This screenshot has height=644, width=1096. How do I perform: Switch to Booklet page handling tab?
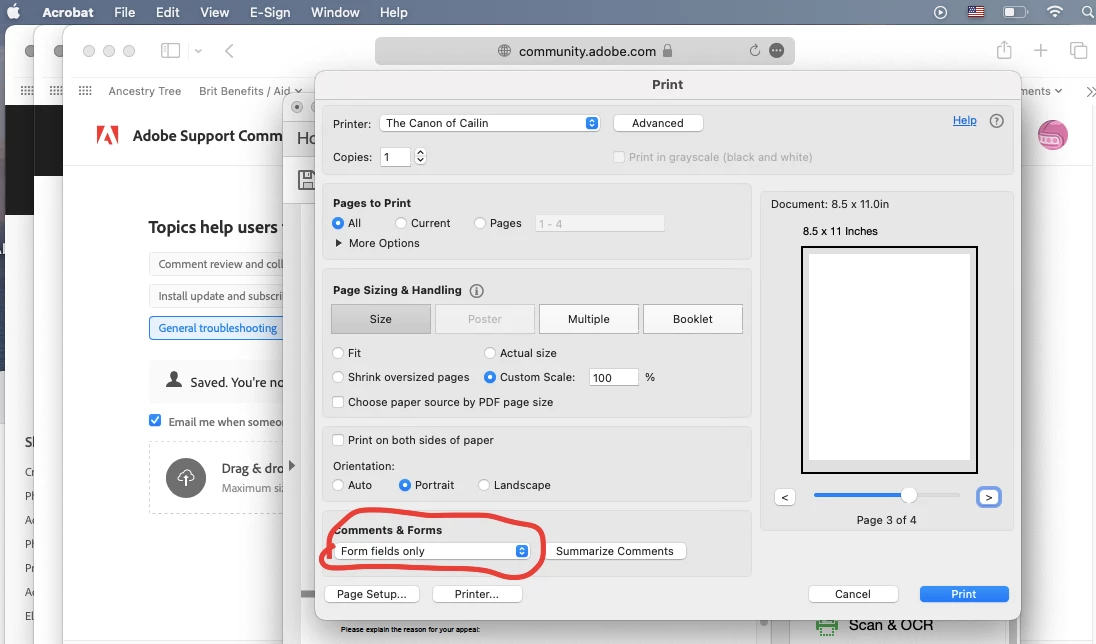(693, 319)
